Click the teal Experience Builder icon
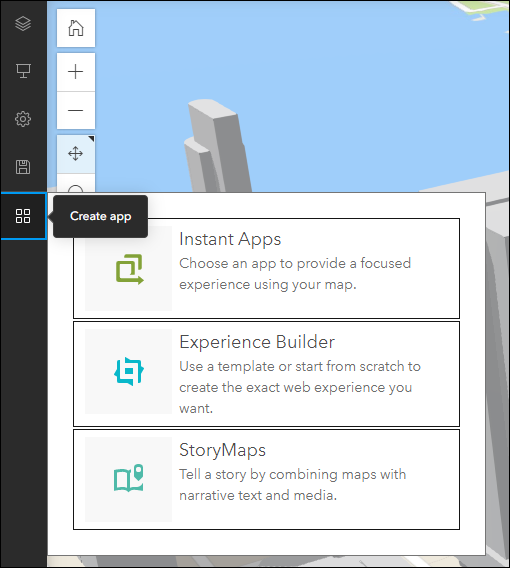 click(x=129, y=371)
